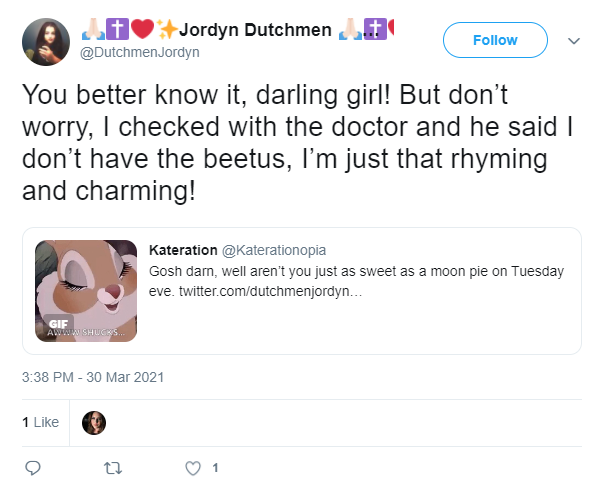The height and width of the screenshot is (496, 605).
Task: Click the like count next to heart
Action: pos(215,468)
